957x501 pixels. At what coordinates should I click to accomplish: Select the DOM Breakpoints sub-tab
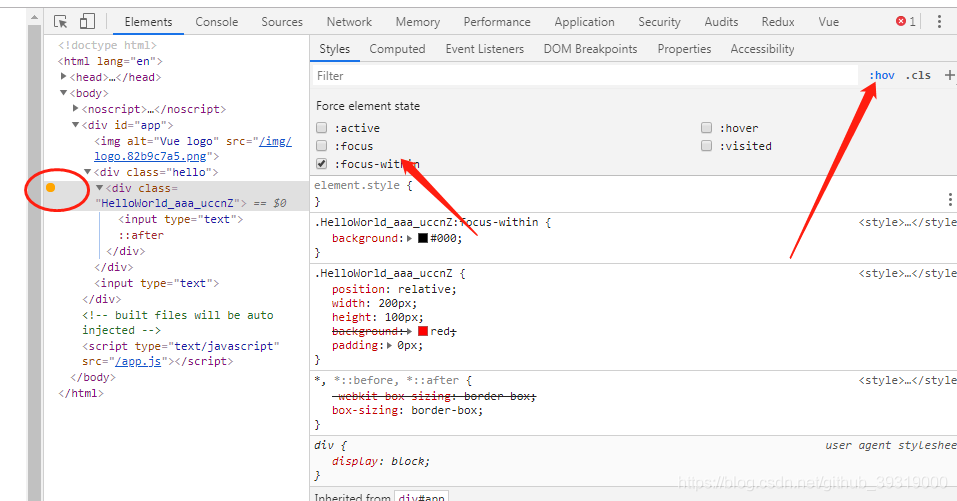[x=590, y=49]
